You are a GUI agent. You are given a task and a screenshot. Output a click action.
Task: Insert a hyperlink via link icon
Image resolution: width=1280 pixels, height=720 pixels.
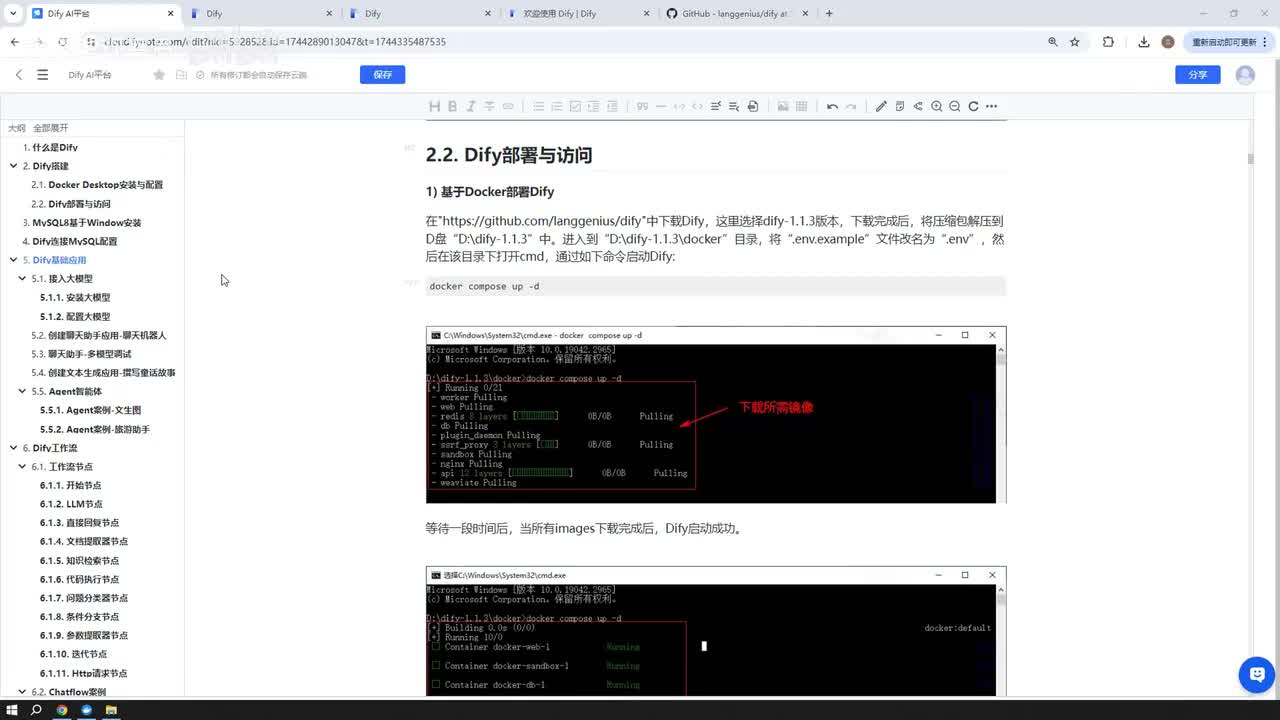(x=508, y=106)
